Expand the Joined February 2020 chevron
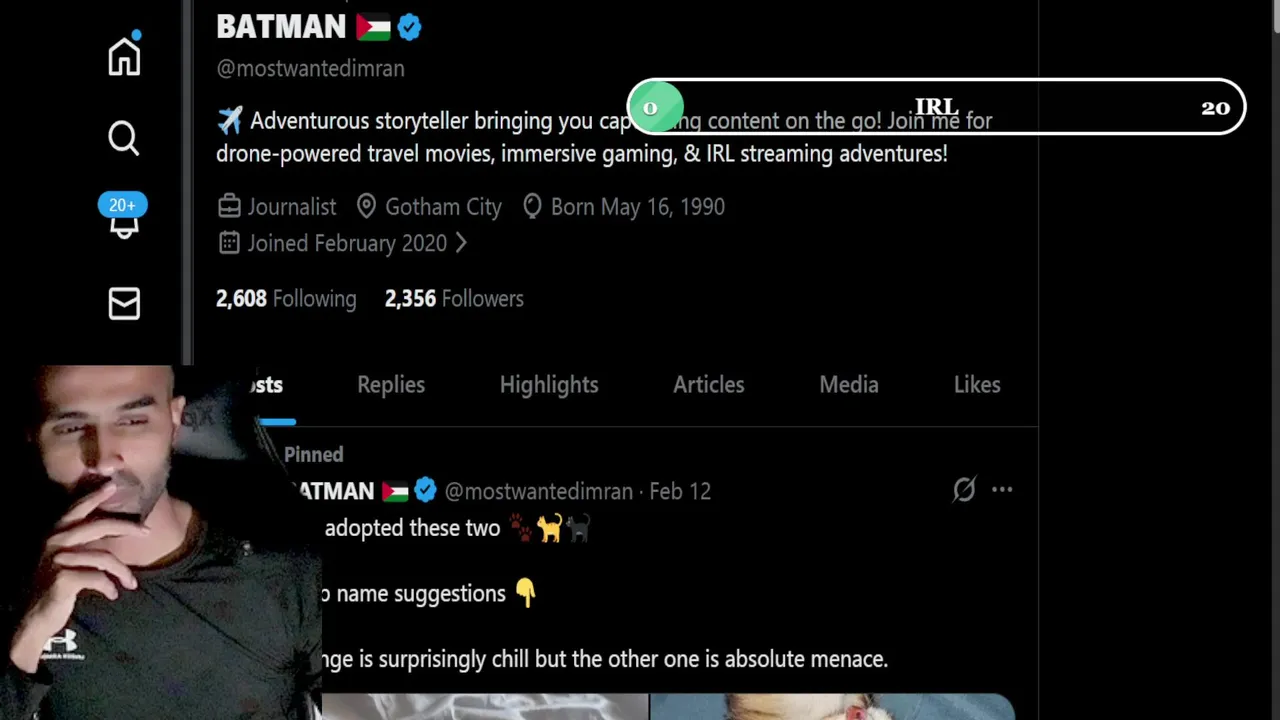 pyautogui.click(x=461, y=243)
